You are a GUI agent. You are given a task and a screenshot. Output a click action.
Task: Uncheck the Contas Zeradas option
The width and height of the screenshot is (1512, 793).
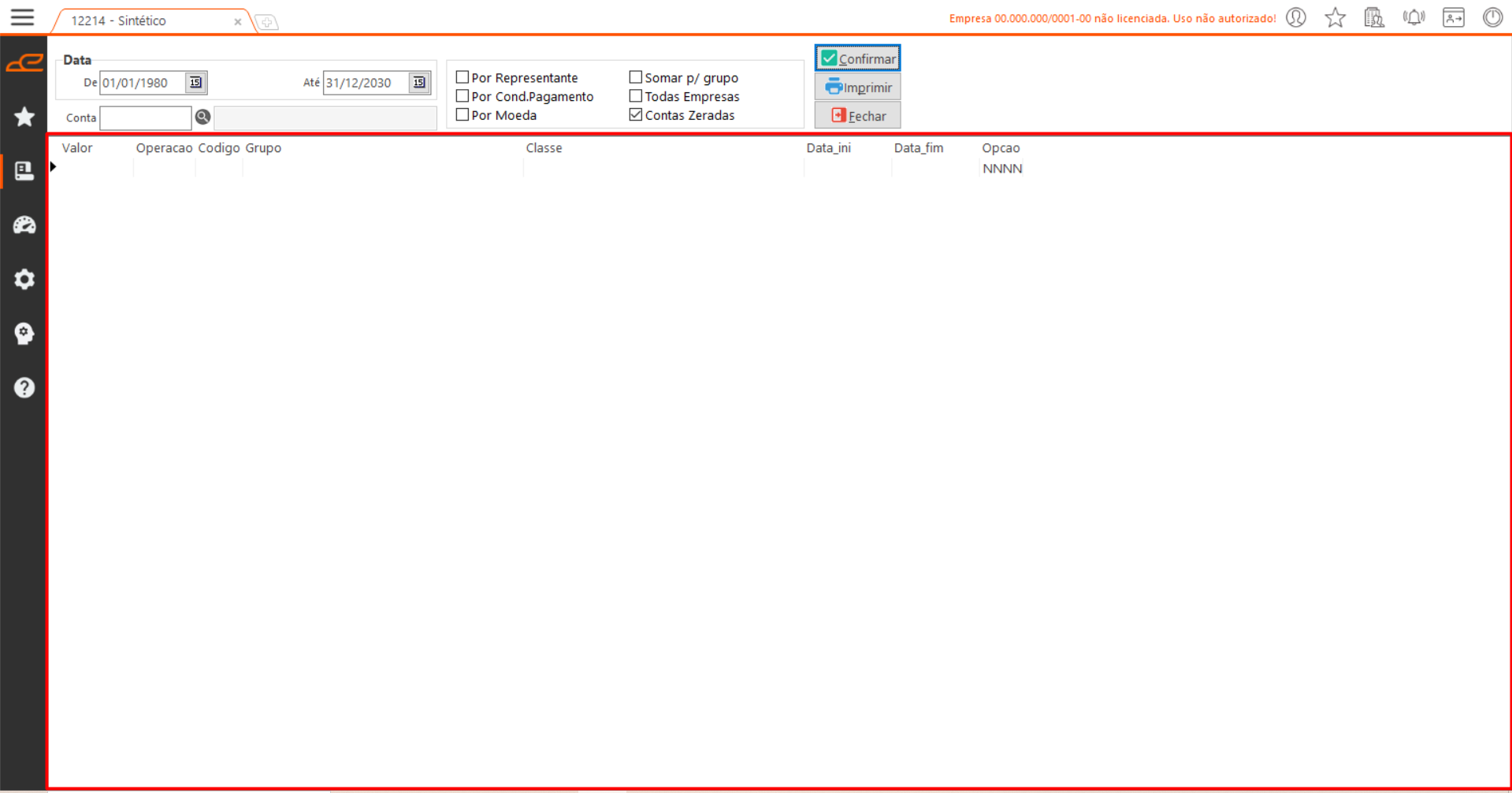click(636, 115)
